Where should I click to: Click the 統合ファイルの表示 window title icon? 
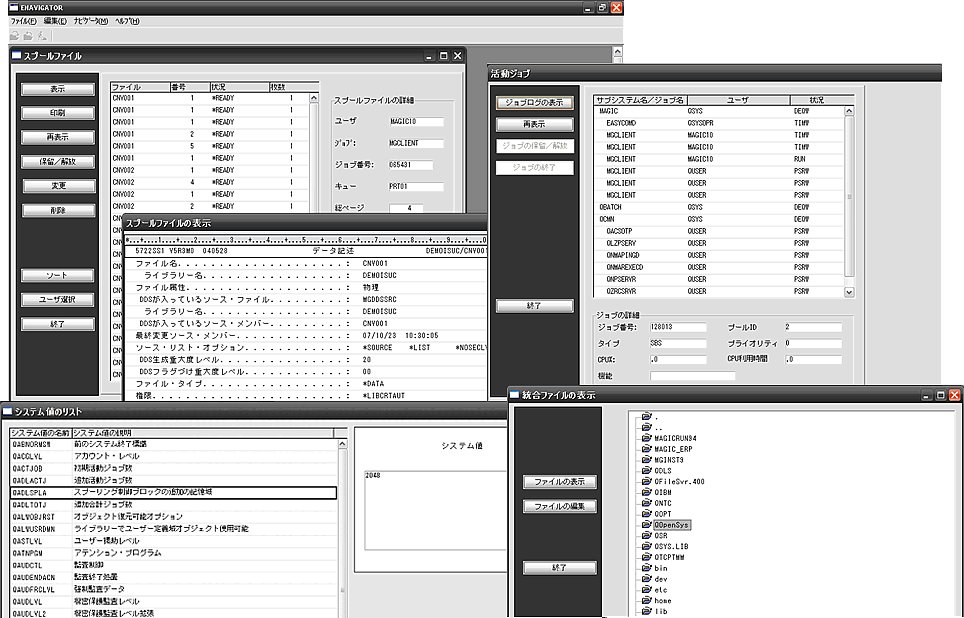point(514,395)
